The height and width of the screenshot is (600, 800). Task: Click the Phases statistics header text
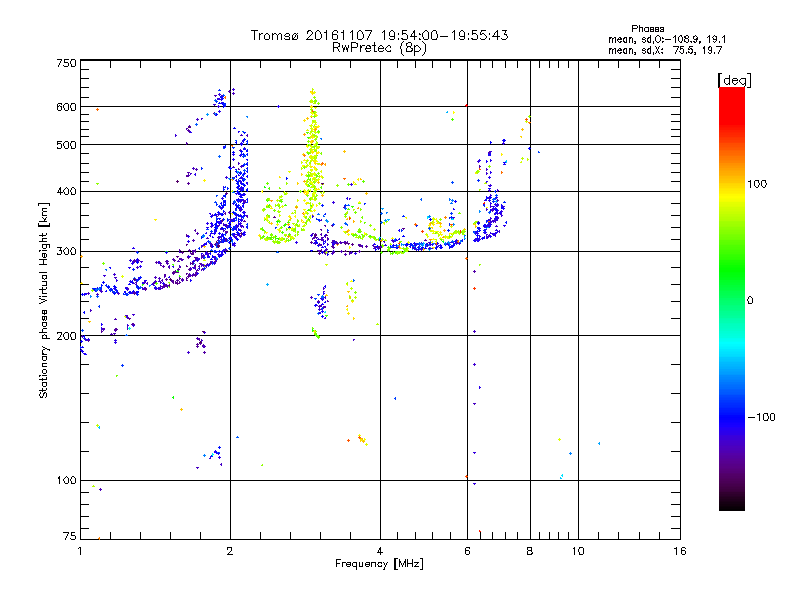pos(647,29)
